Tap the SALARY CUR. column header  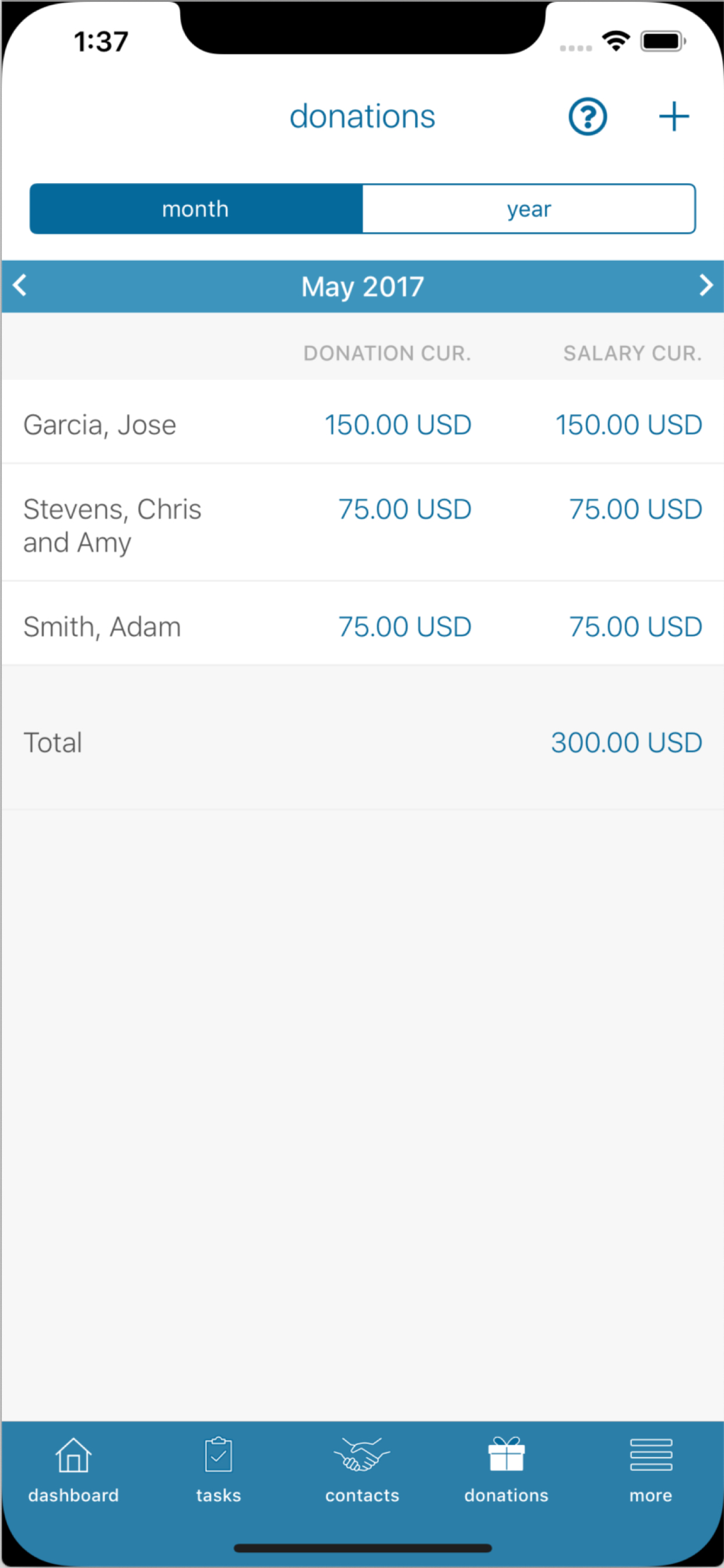click(632, 353)
